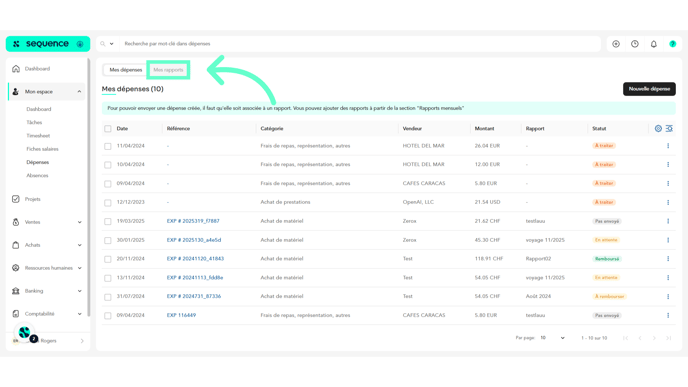
Task: Open the Projets icon in sidebar
Action: click(16, 199)
